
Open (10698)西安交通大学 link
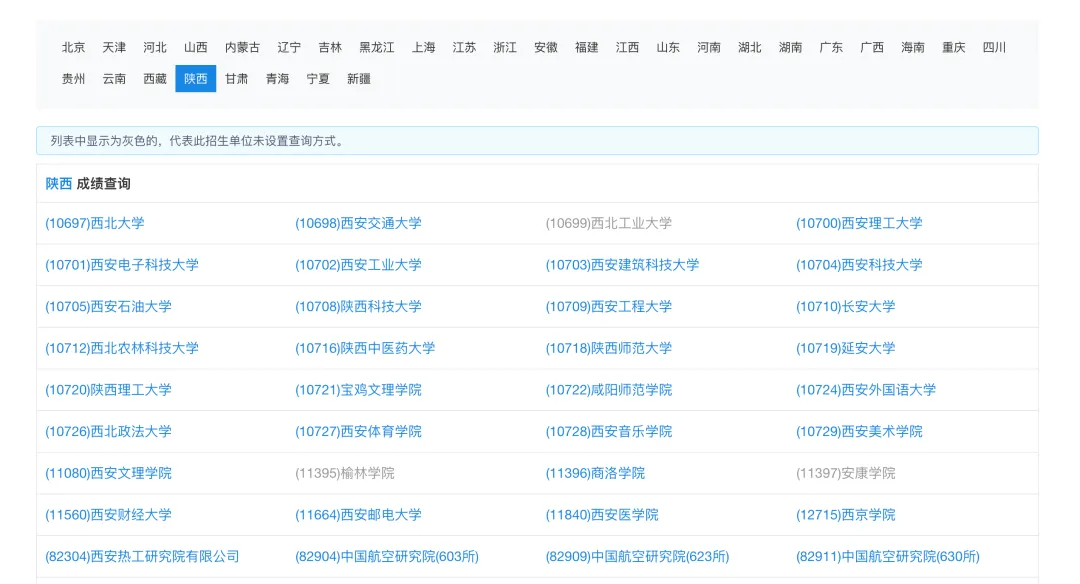click(358, 223)
